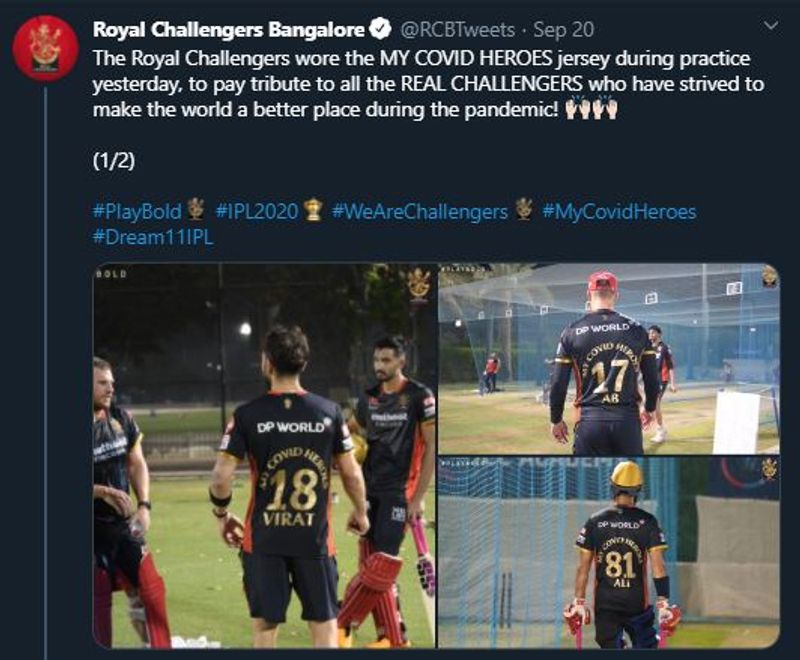
Task: Expand the tweet options chevron menu
Action: [x=771, y=26]
